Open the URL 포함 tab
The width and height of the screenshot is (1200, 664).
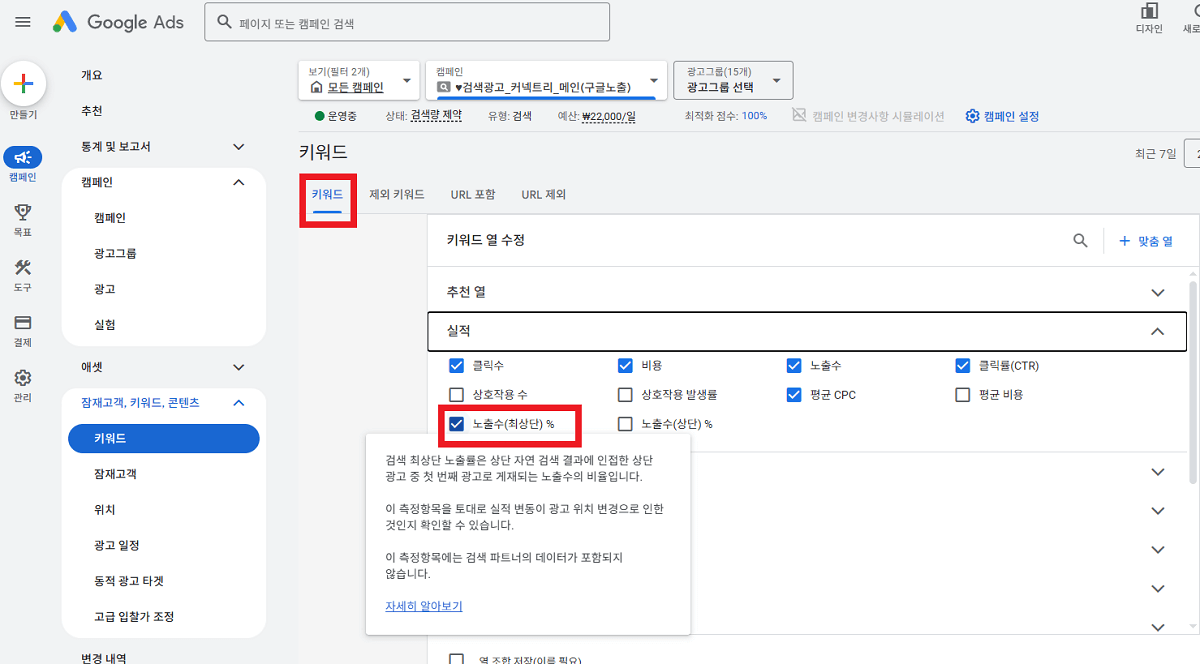click(473, 195)
